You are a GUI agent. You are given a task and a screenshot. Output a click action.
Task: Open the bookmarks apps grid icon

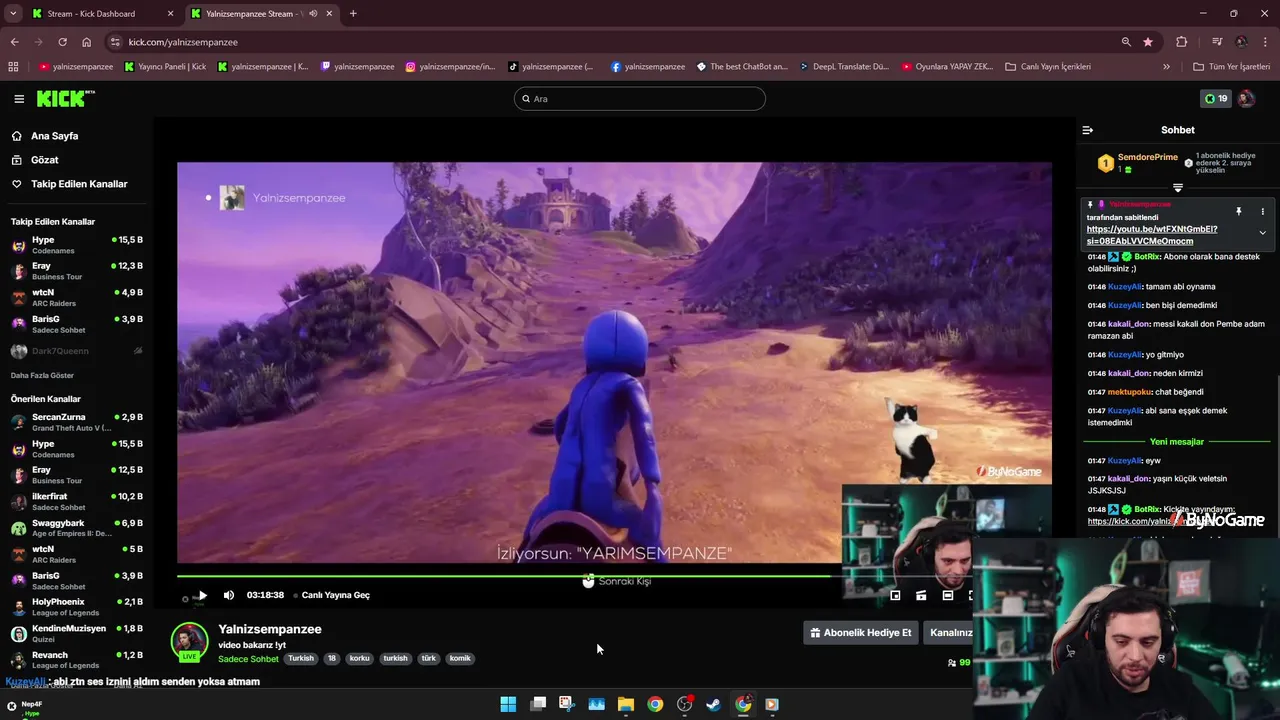(x=13, y=67)
